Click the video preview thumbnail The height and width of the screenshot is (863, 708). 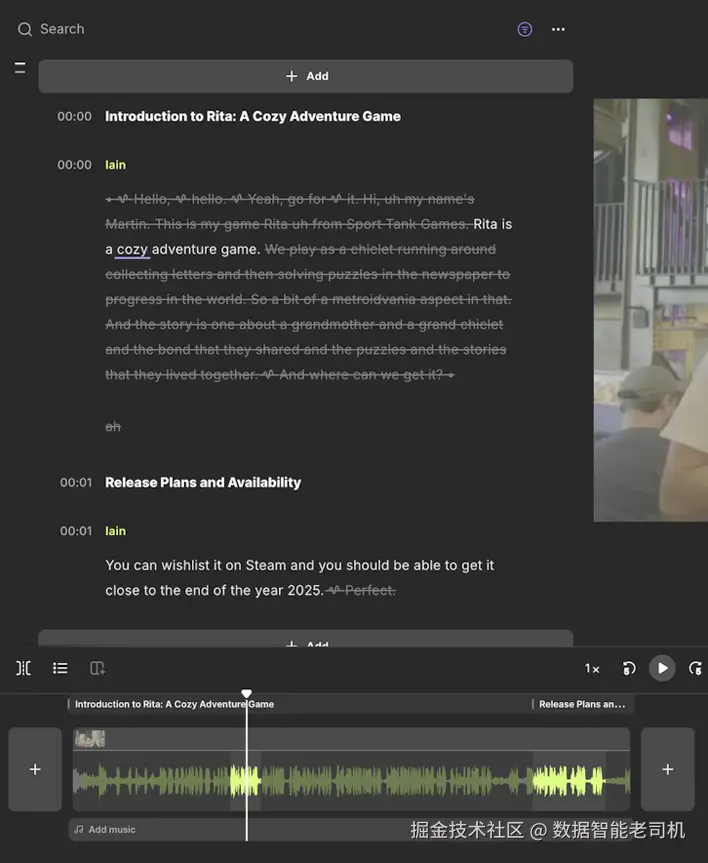650,310
